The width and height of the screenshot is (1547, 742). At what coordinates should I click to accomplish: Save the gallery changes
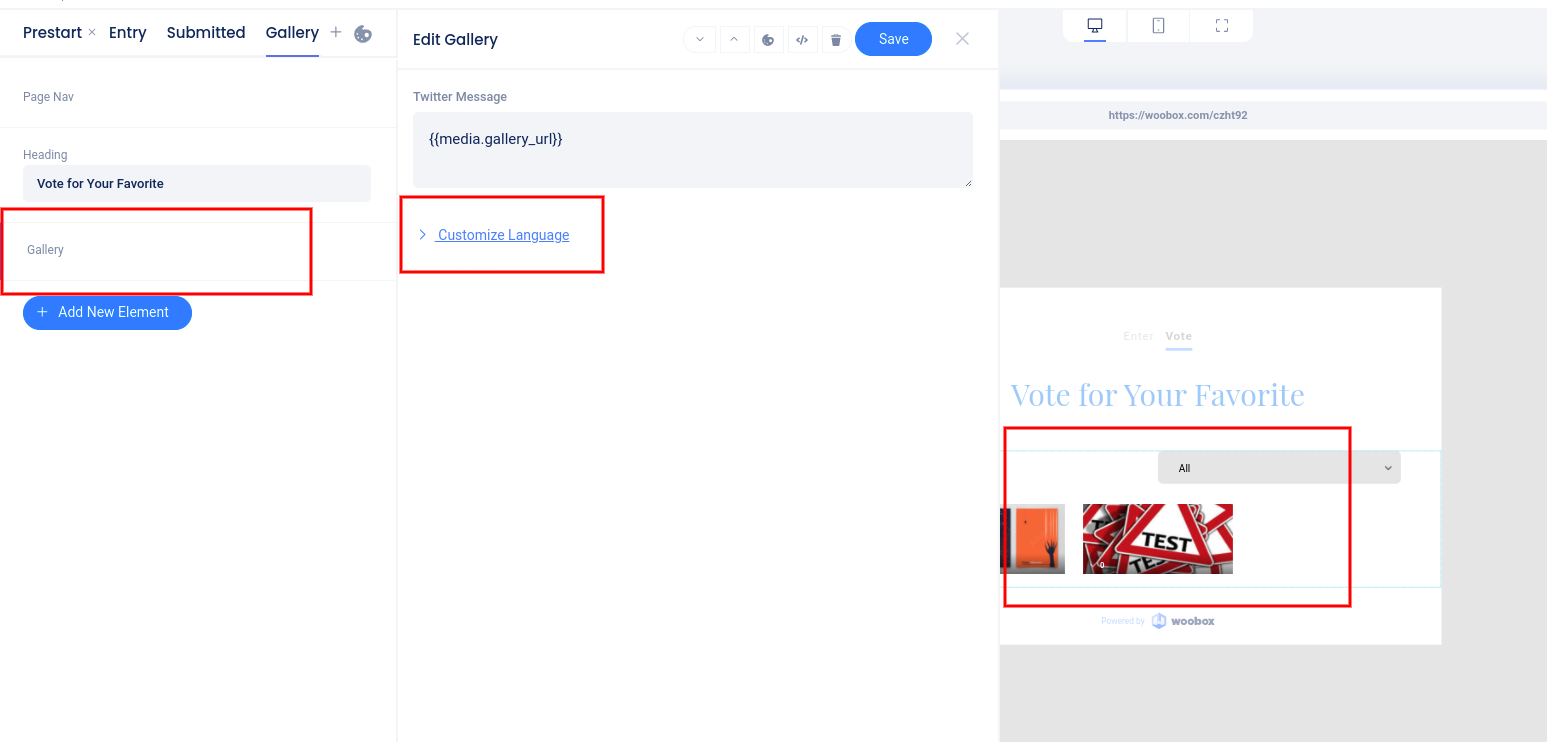pos(893,39)
